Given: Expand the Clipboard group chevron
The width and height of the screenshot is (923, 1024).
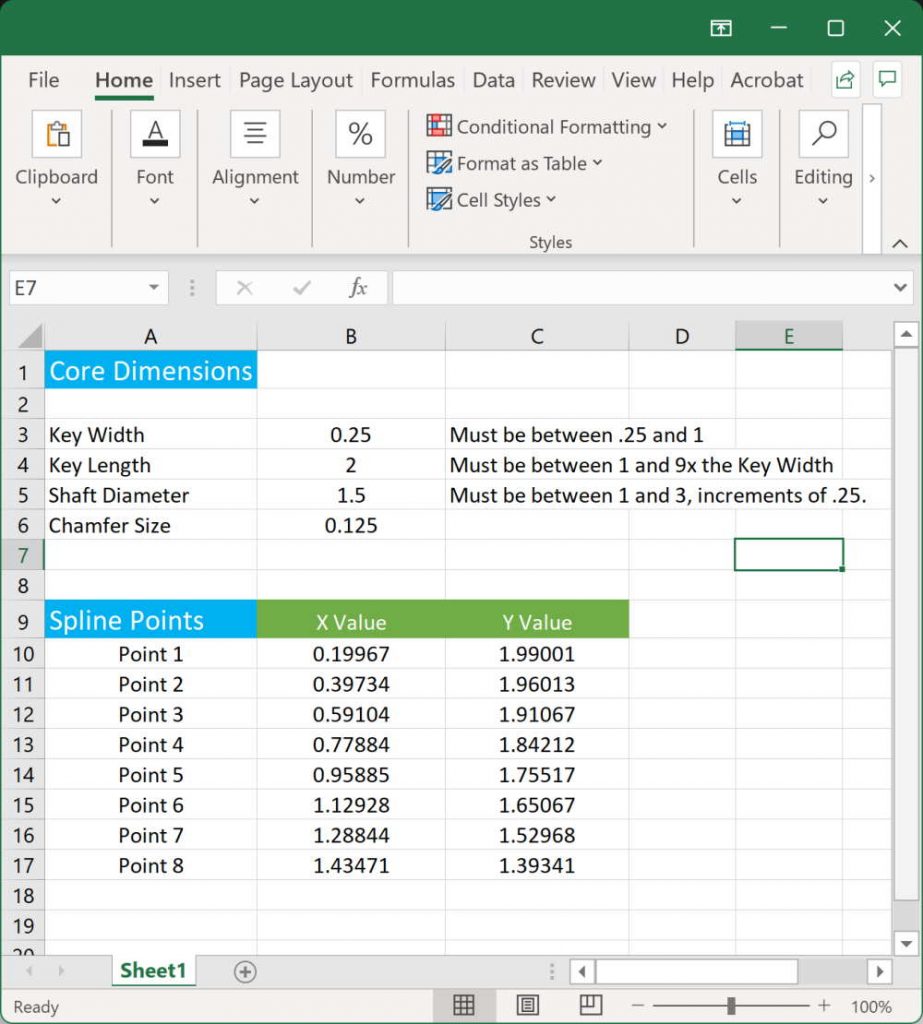Looking at the screenshot, I should click(x=56, y=201).
